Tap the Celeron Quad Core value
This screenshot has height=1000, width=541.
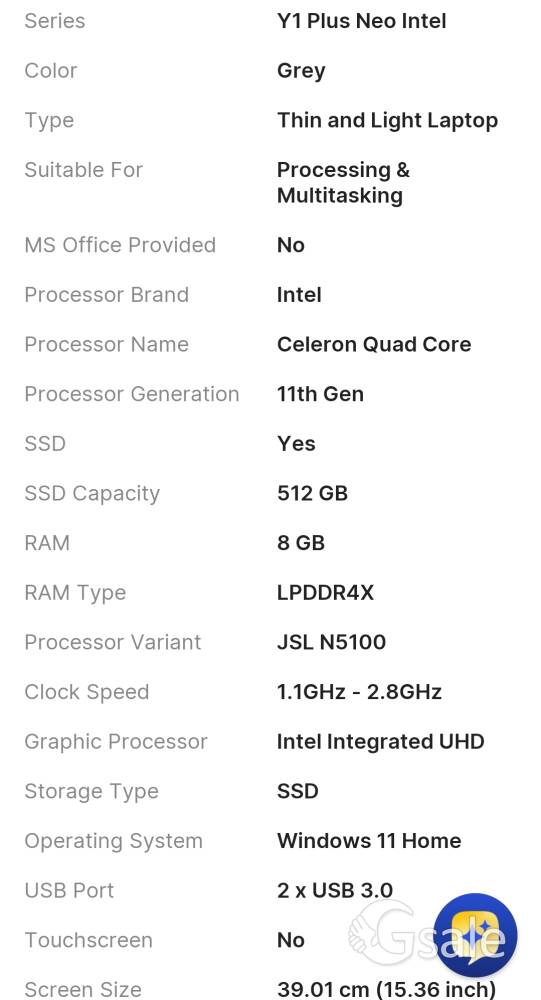374,344
